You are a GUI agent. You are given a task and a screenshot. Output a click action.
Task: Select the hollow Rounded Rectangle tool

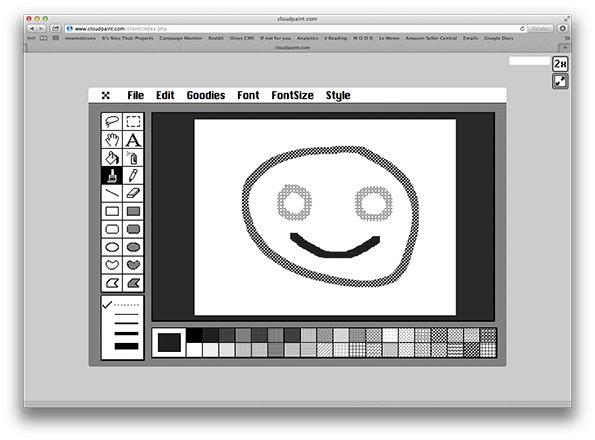coord(112,229)
